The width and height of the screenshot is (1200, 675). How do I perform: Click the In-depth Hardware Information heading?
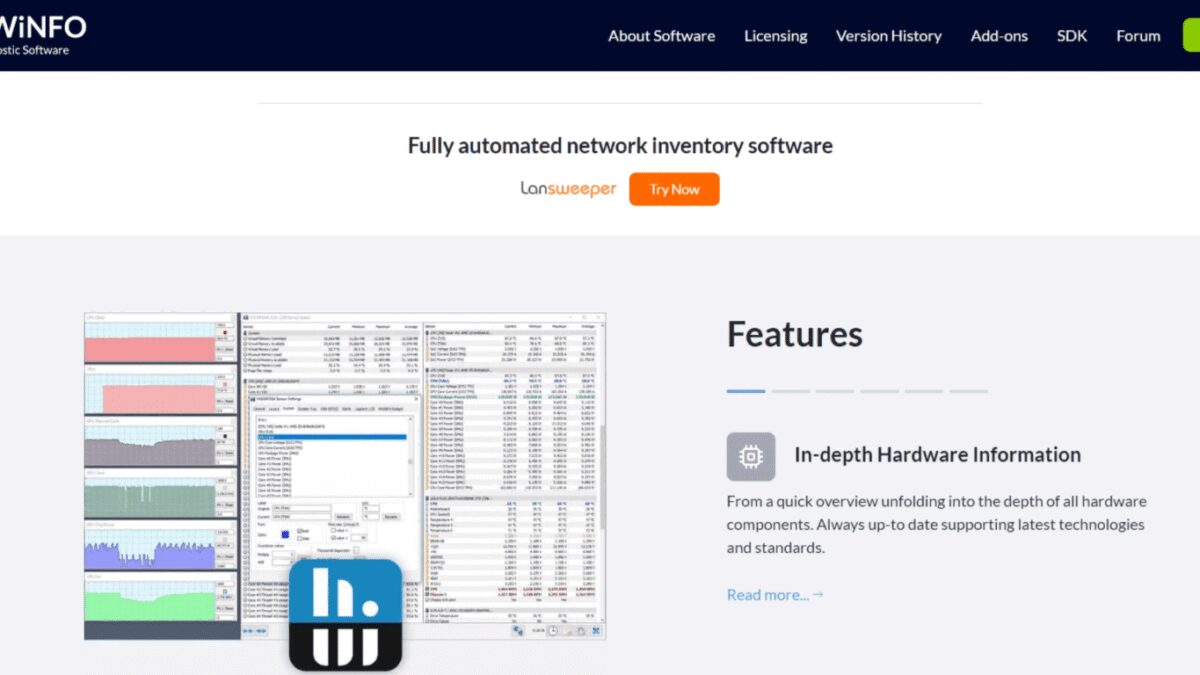click(x=937, y=455)
